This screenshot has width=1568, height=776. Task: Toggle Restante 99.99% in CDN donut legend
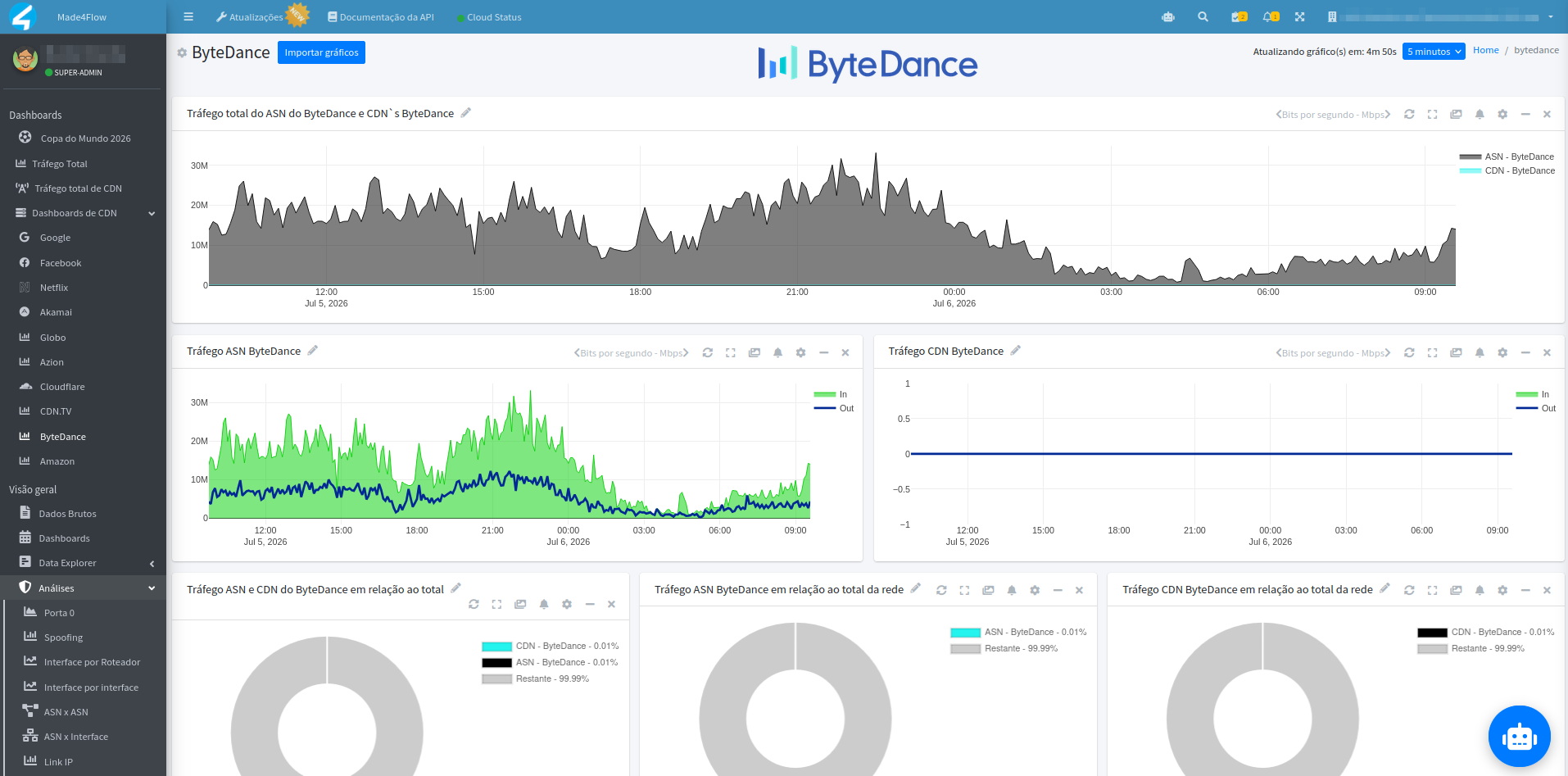pyautogui.click(x=1471, y=648)
